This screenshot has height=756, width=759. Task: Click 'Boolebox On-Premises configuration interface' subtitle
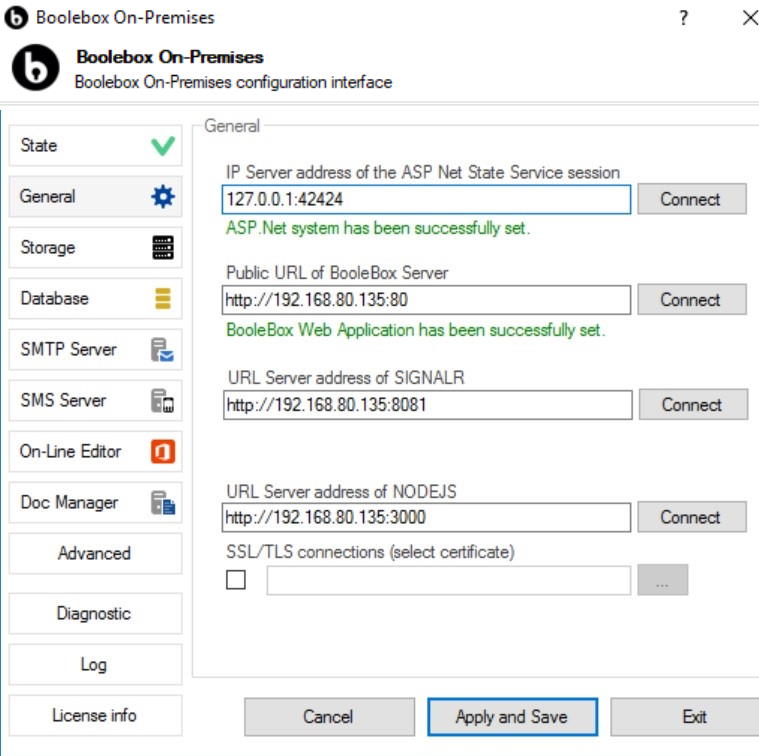[x=233, y=82]
